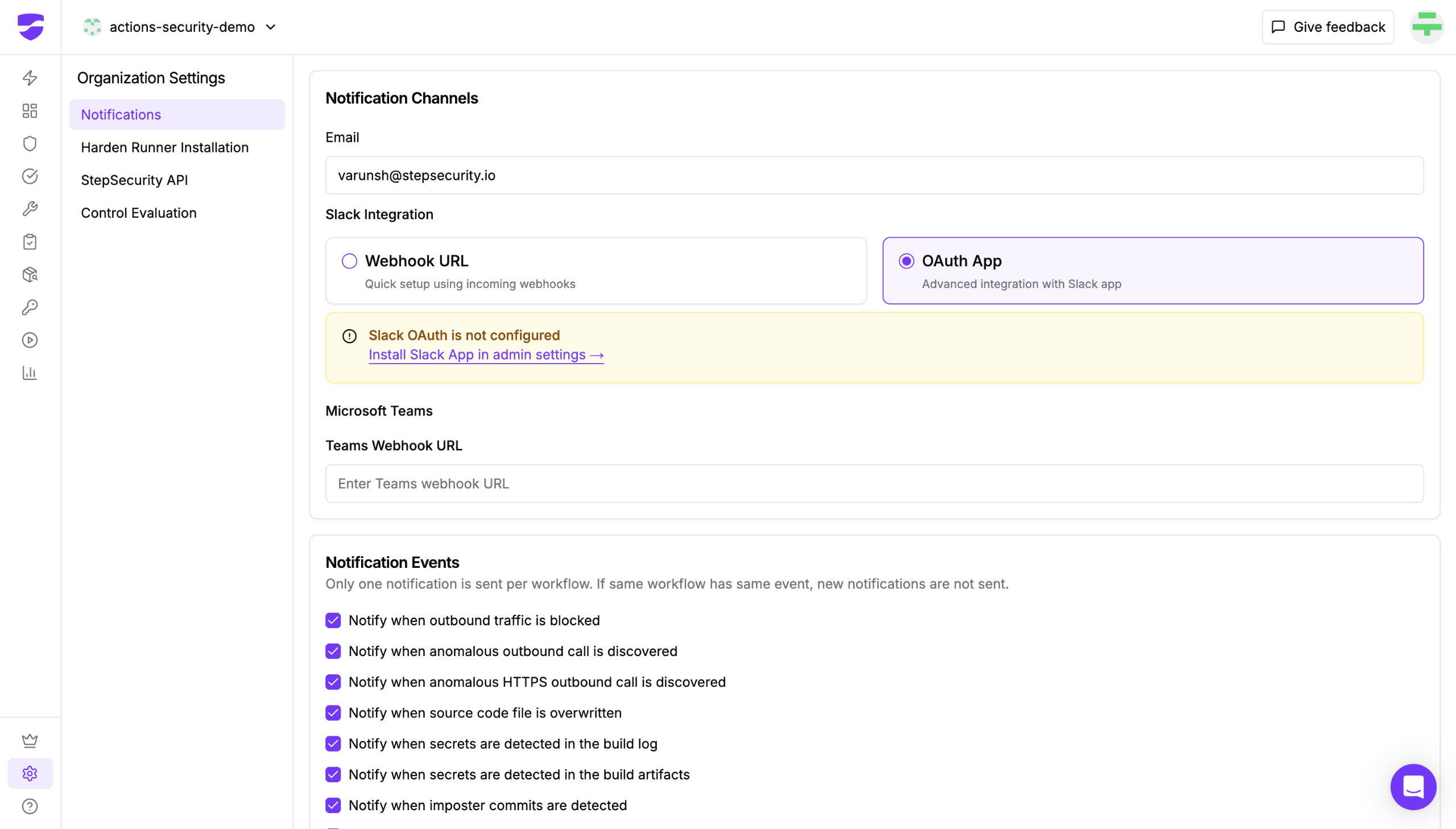Viewport: 1456px width, 829px height.
Task: Open the circled checkmark sidebar icon
Action: tap(30, 176)
